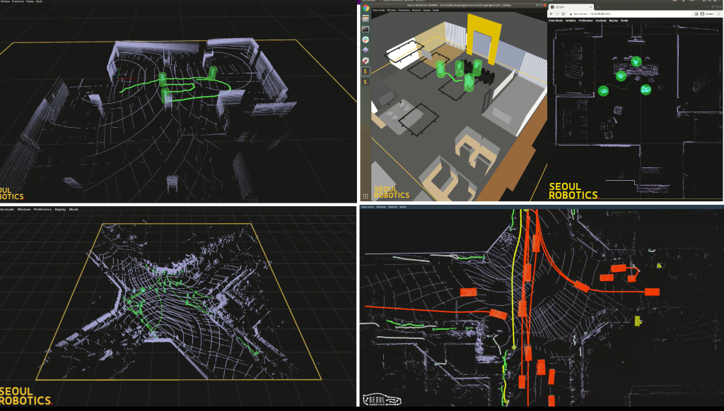The width and height of the screenshot is (724, 411).
Task: Open Window menu in browser SENSR page
Action: point(571,20)
